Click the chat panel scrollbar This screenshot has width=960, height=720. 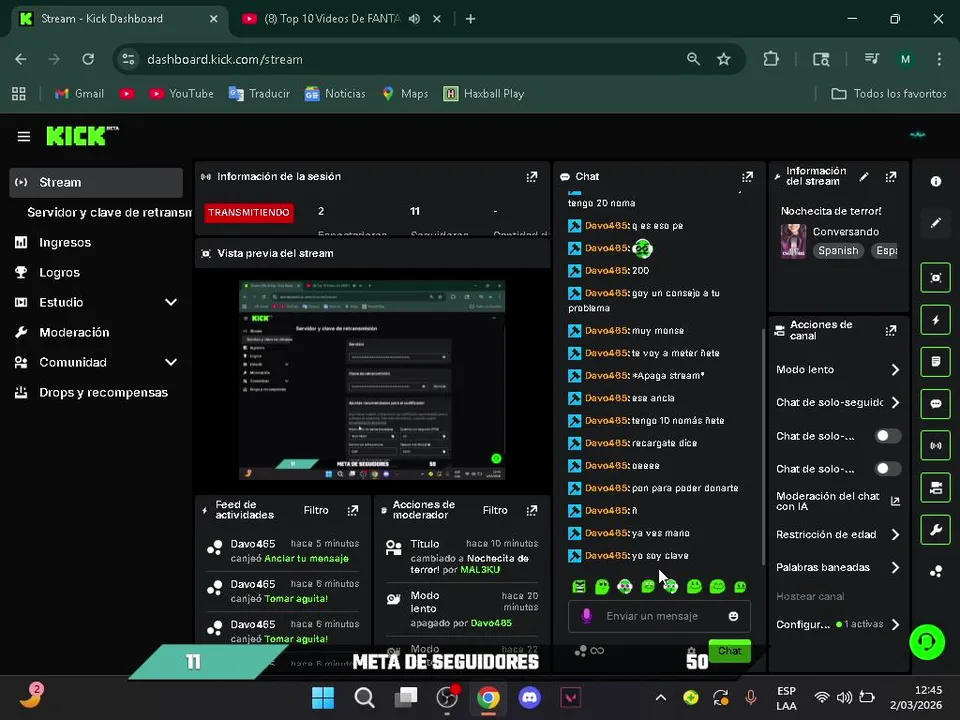(x=763, y=447)
